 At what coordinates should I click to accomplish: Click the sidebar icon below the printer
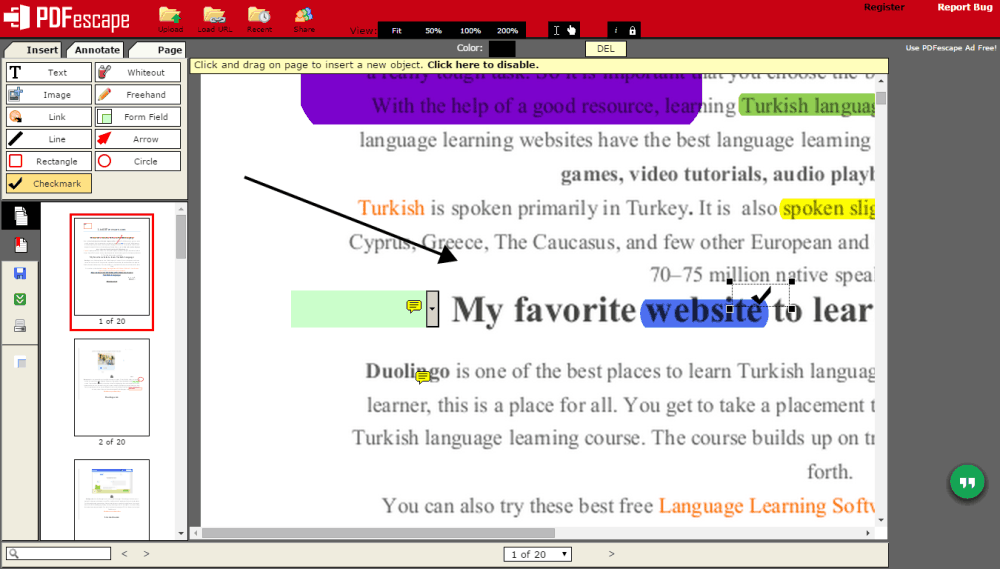[20, 362]
